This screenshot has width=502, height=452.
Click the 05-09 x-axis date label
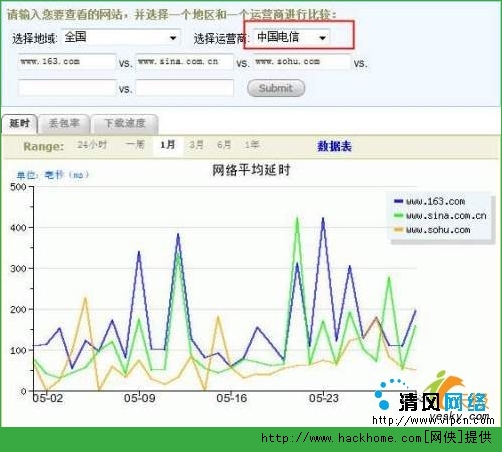(x=140, y=398)
